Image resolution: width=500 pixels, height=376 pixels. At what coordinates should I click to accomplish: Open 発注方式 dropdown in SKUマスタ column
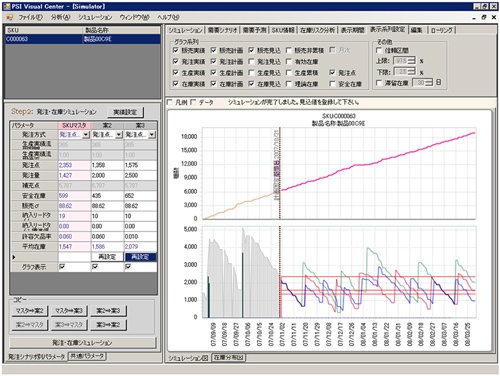[86, 135]
